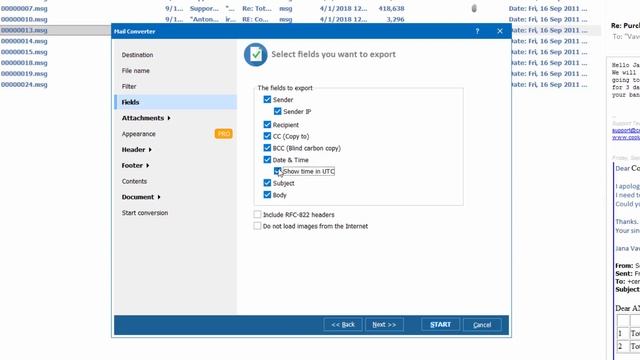
Task: Click the << Back button
Action: pyautogui.click(x=343, y=324)
